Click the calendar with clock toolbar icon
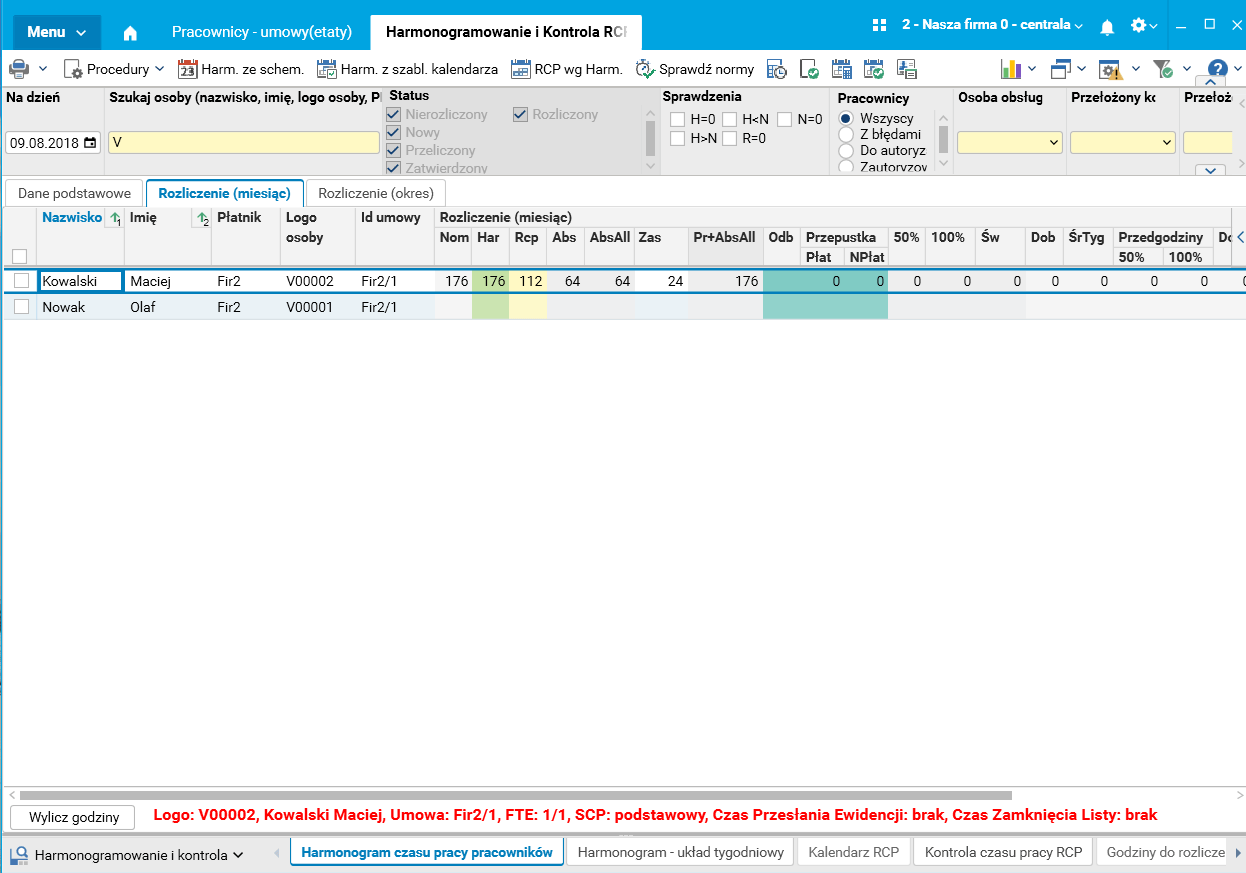Screen dimensions: 1246x873 (777, 69)
